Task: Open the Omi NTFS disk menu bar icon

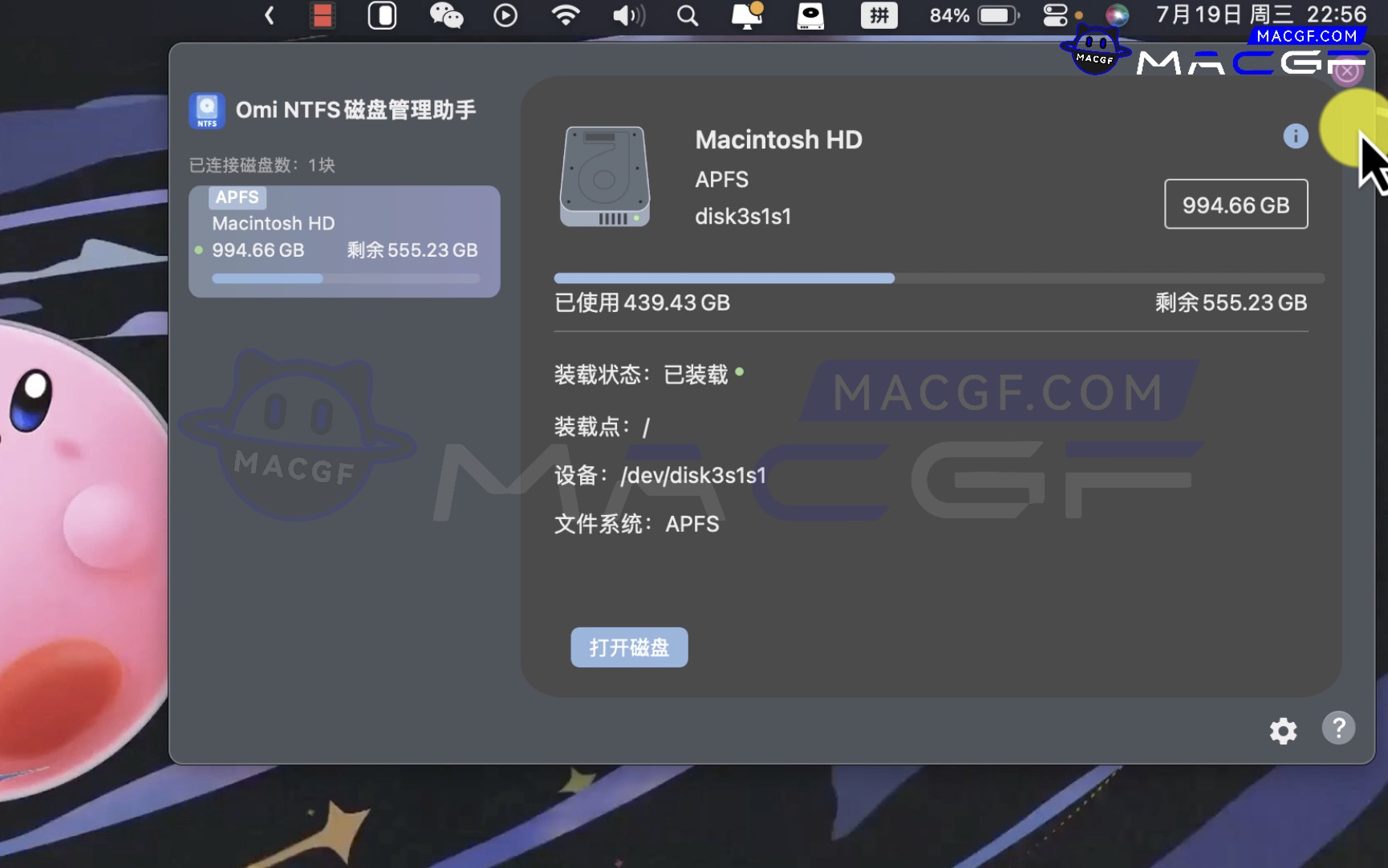Action: click(810, 15)
